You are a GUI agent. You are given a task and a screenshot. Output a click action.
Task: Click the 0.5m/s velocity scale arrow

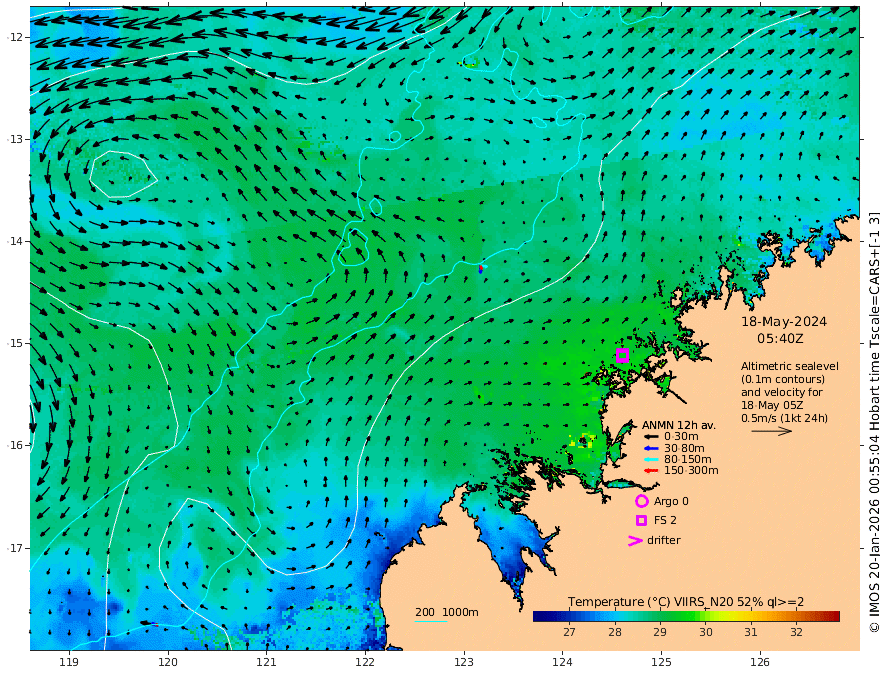tap(772, 431)
